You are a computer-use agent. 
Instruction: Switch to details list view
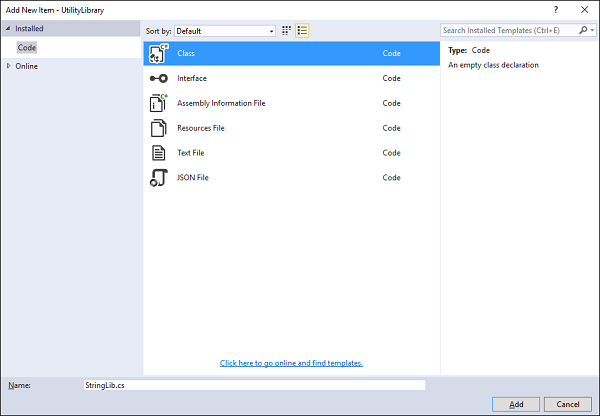coord(302,31)
